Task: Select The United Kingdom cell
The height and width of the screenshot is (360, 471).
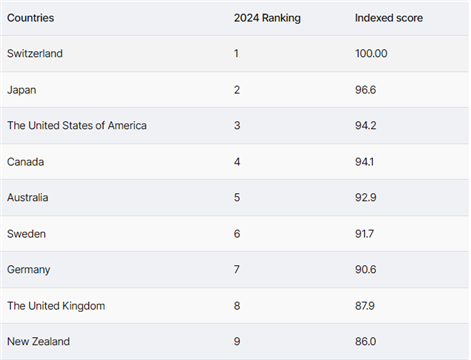Action: point(56,306)
